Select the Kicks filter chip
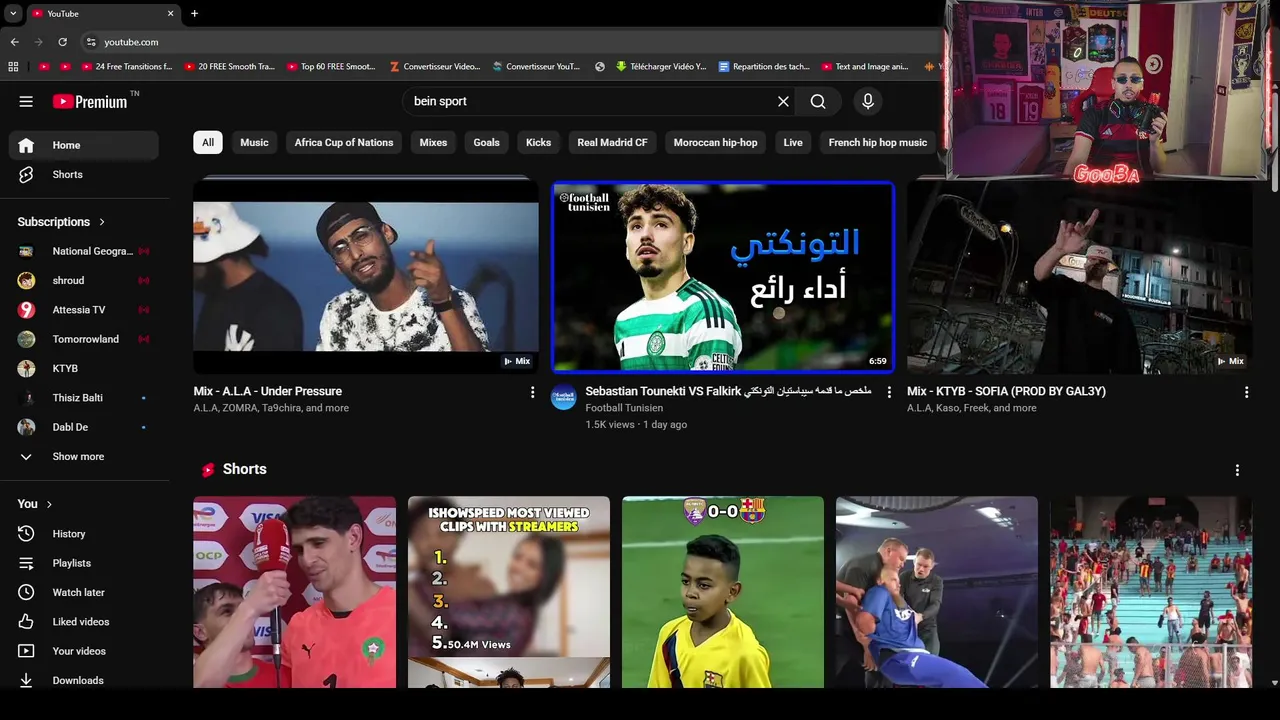Image resolution: width=1280 pixels, height=720 pixels. [538, 142]
